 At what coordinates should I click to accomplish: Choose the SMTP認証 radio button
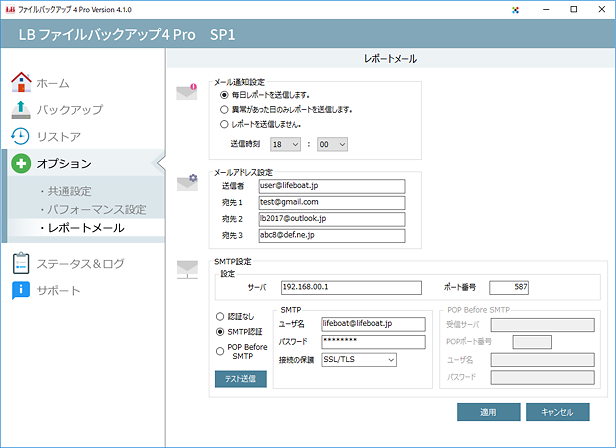[x=220, y=332]
